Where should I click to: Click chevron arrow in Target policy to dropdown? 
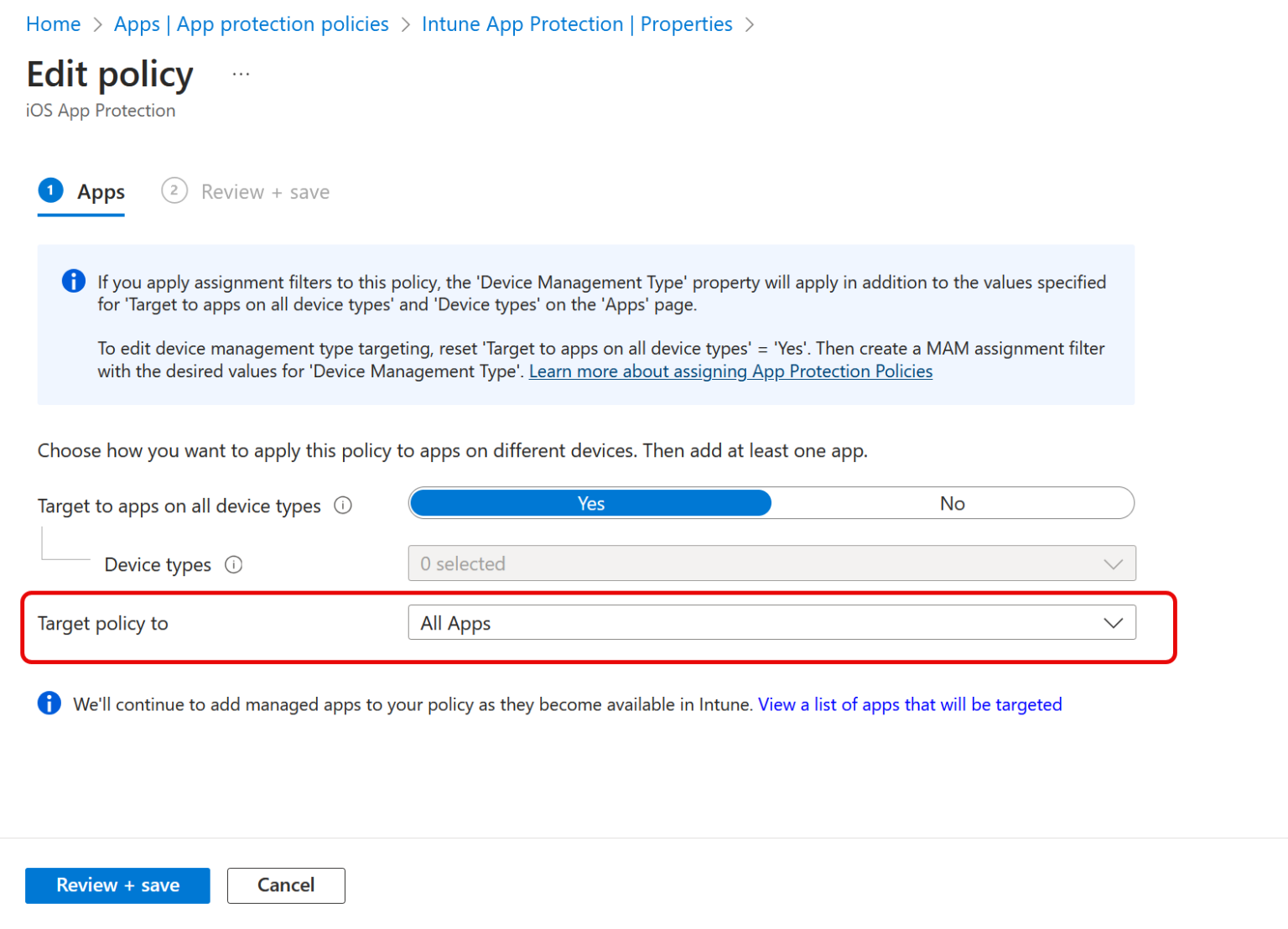1113,623
